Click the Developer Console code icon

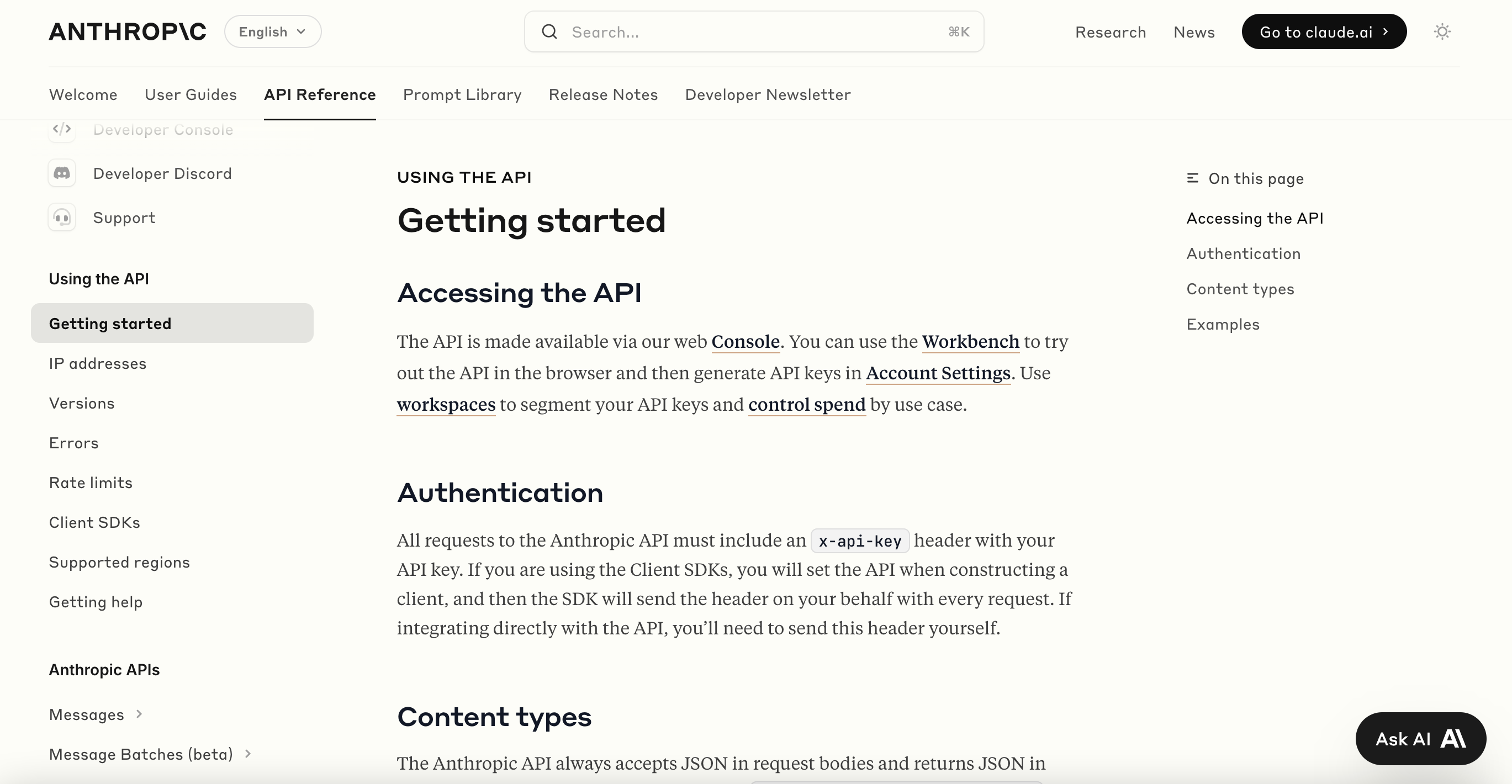tap(62, 129)
